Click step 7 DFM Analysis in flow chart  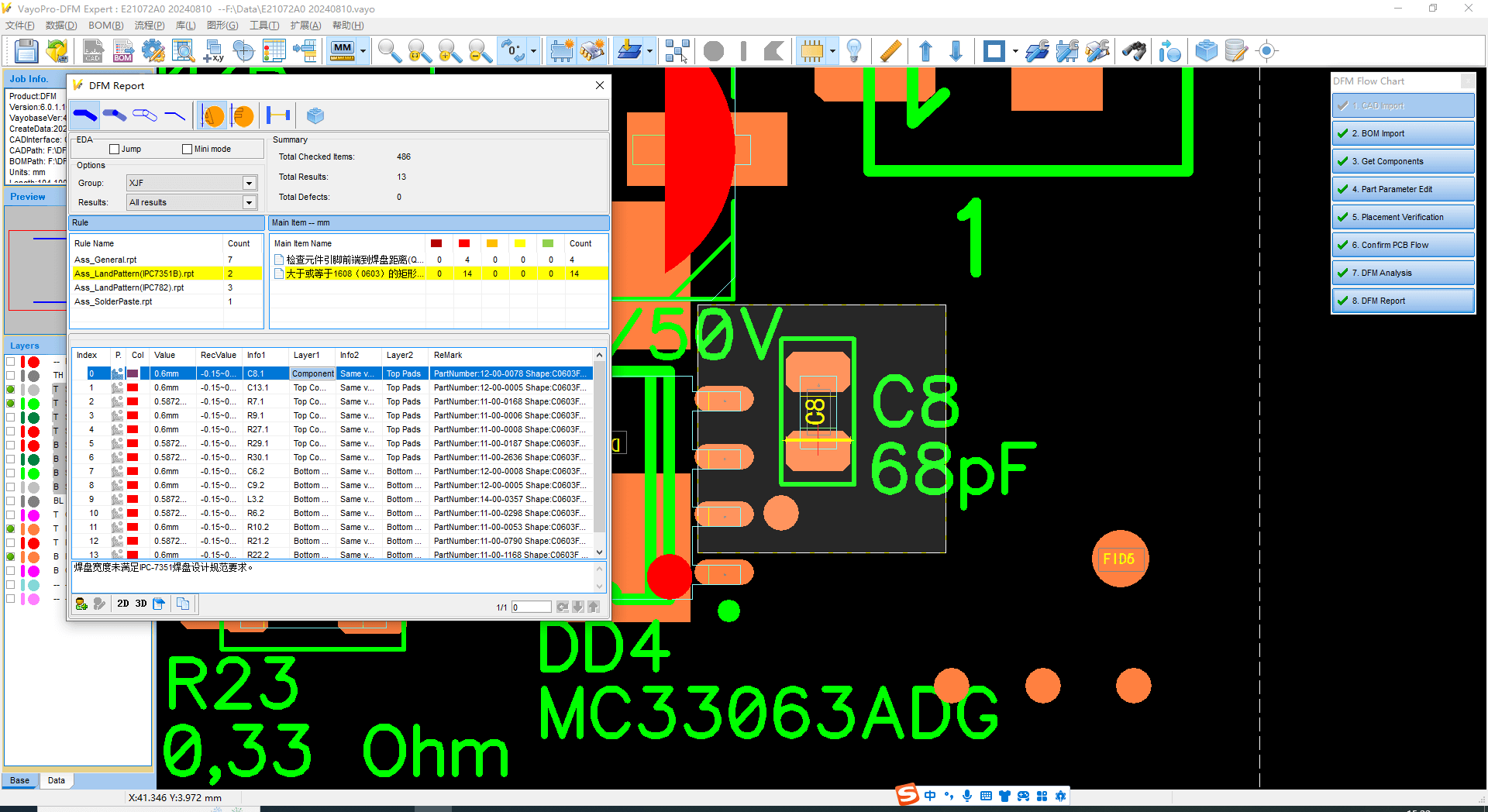(1403, 273)
